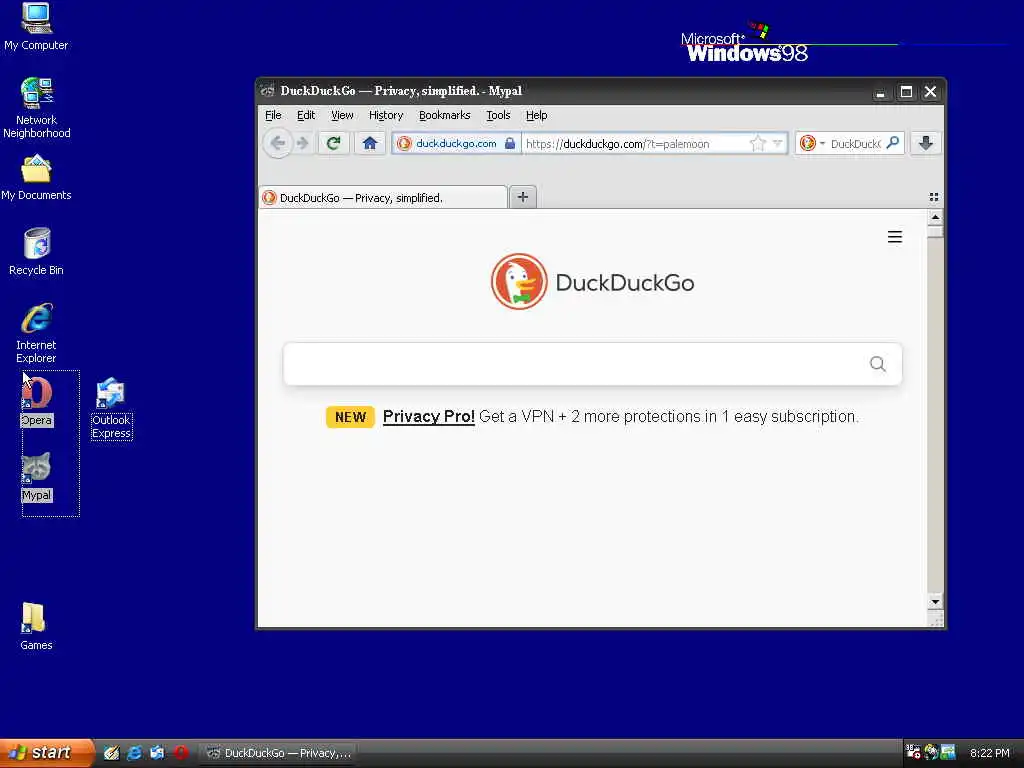Viewport: 1024px width, 768px height.
Task: Close the Mypal browser window
Action: pos(931,92)
